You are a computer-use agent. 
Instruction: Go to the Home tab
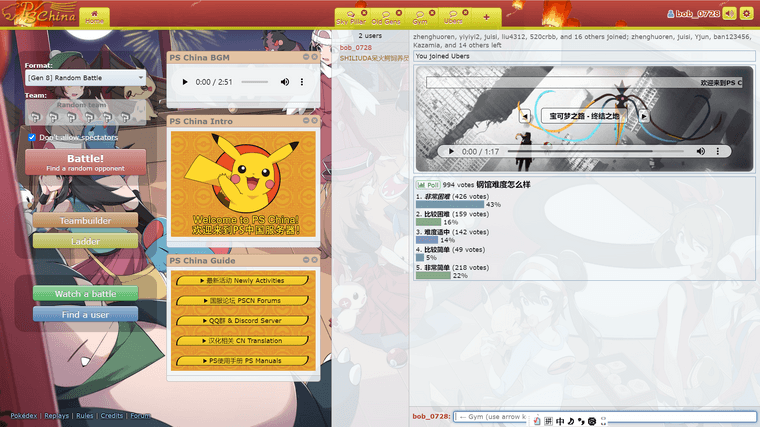94,17
